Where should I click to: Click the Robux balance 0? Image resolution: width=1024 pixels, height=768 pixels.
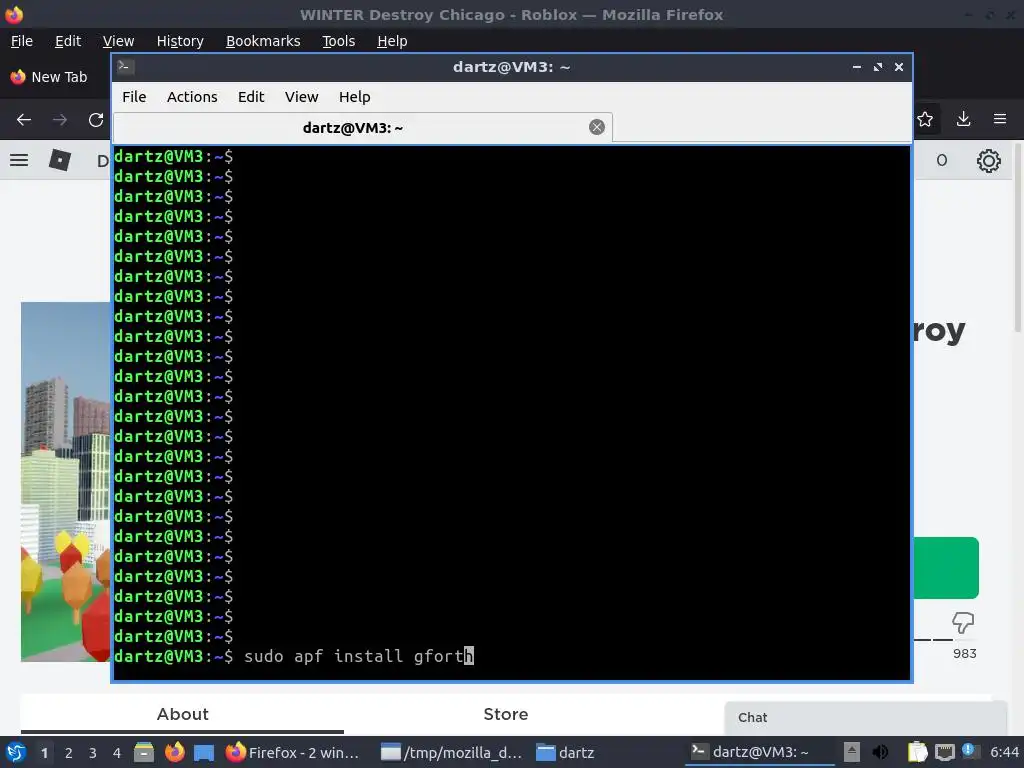941,161
